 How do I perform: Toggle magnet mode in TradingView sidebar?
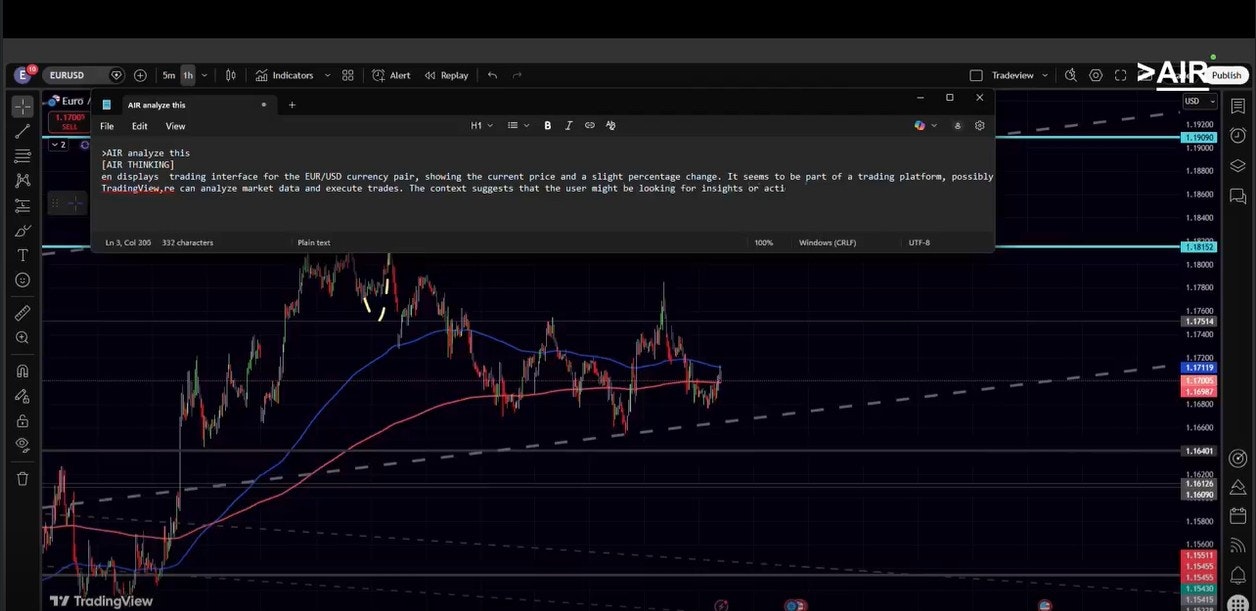coord(22,370)
